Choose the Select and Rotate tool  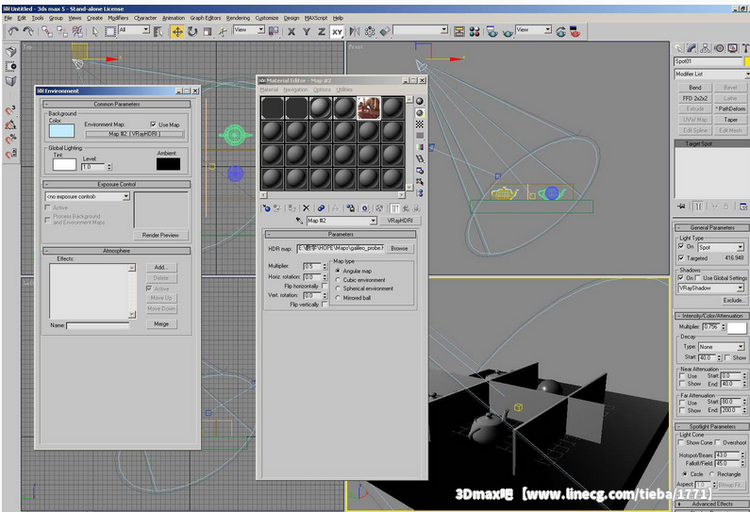coord(192,32)
